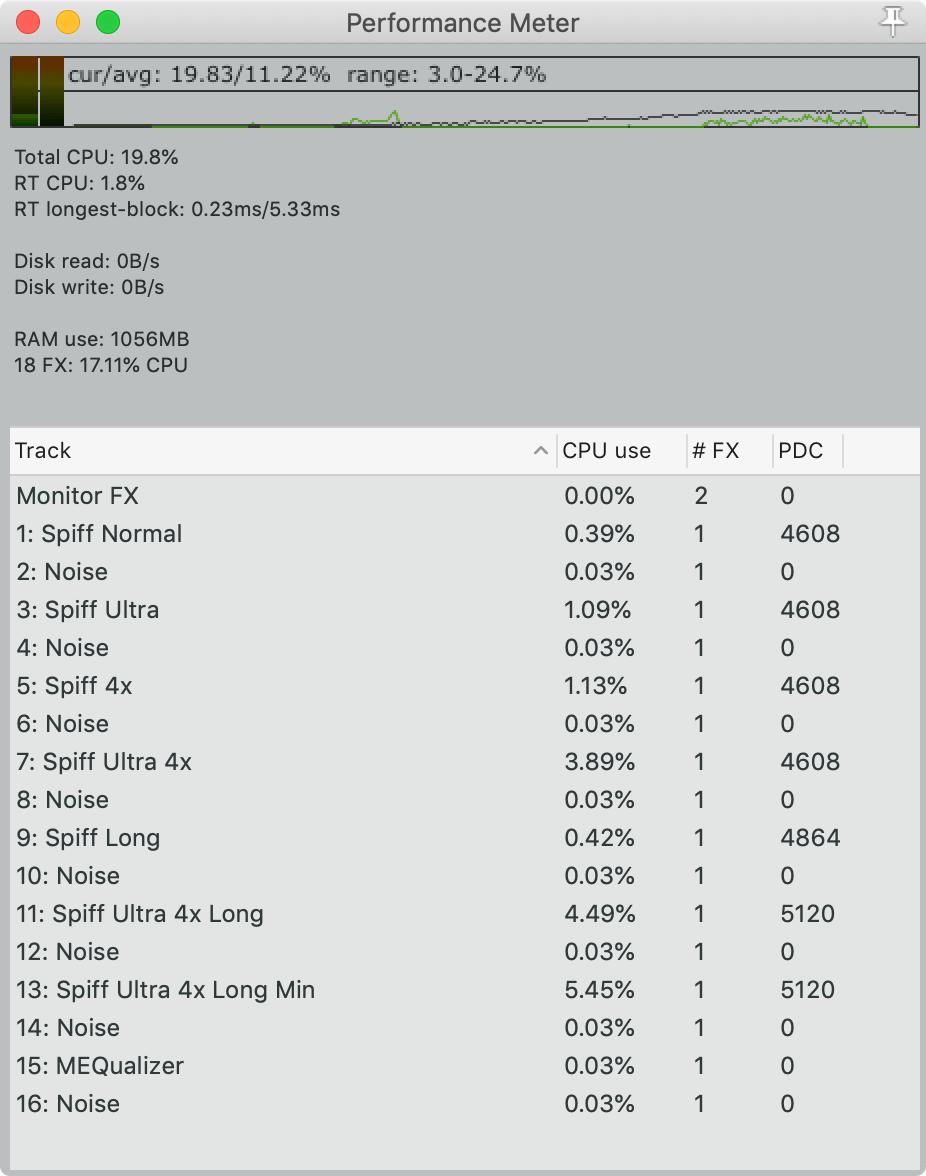Click the 18 FX CPU summary text
The height and width of the screenshot is (1176, 926).
[100, 365]
